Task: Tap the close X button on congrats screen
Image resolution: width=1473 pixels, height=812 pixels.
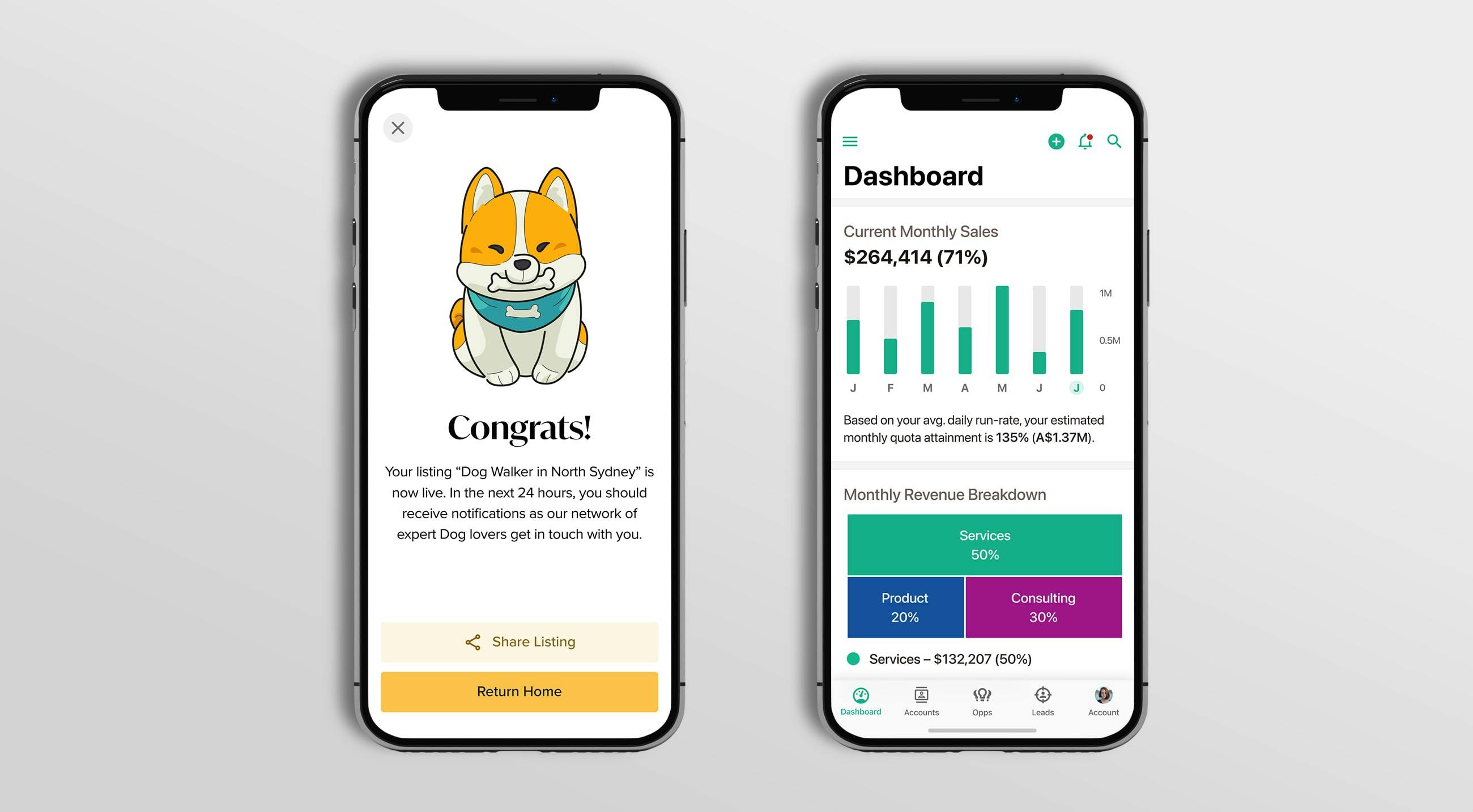Action: click(x=398, y=128)
